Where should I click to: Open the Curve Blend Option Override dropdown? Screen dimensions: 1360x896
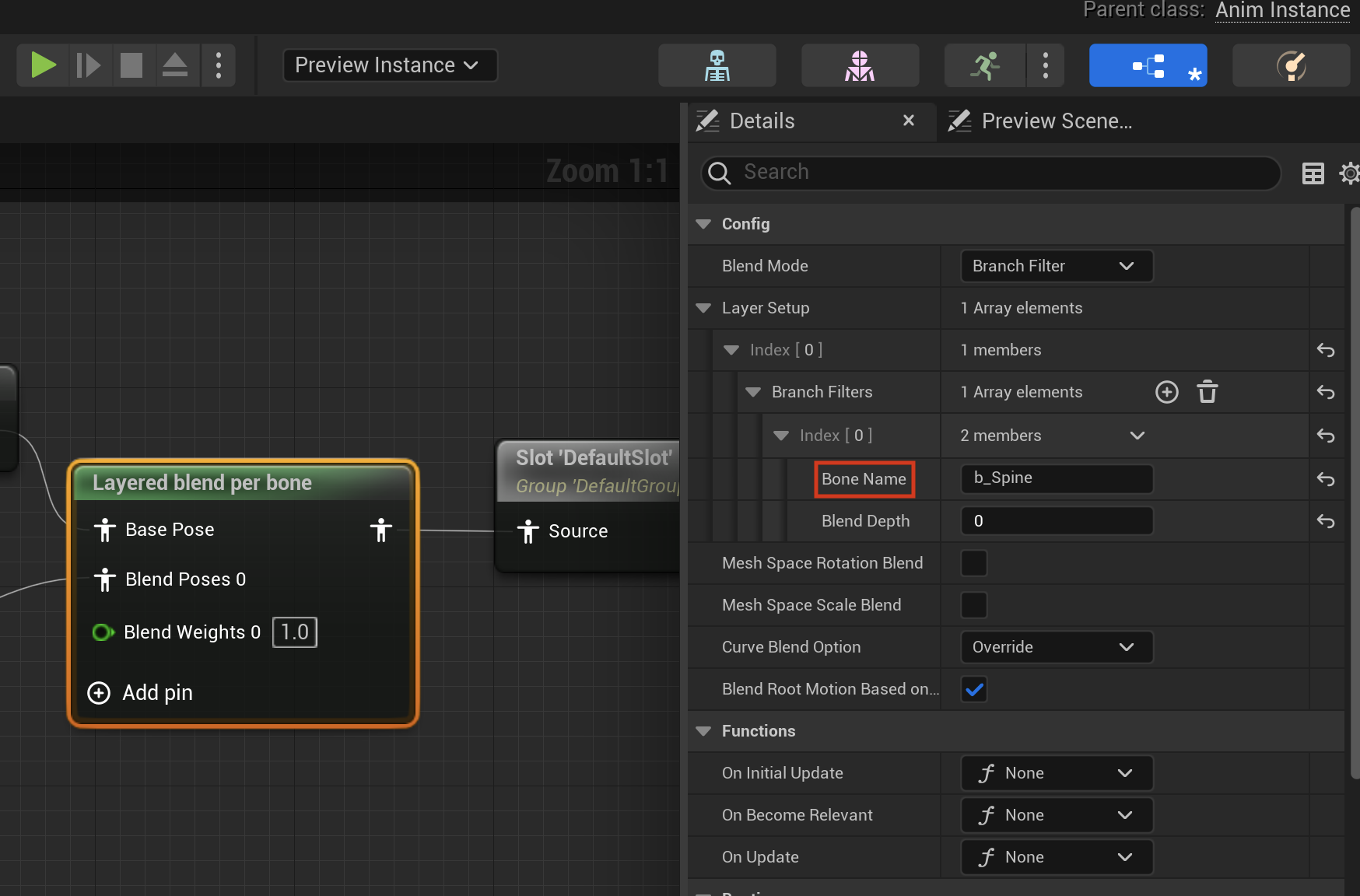1056,647
